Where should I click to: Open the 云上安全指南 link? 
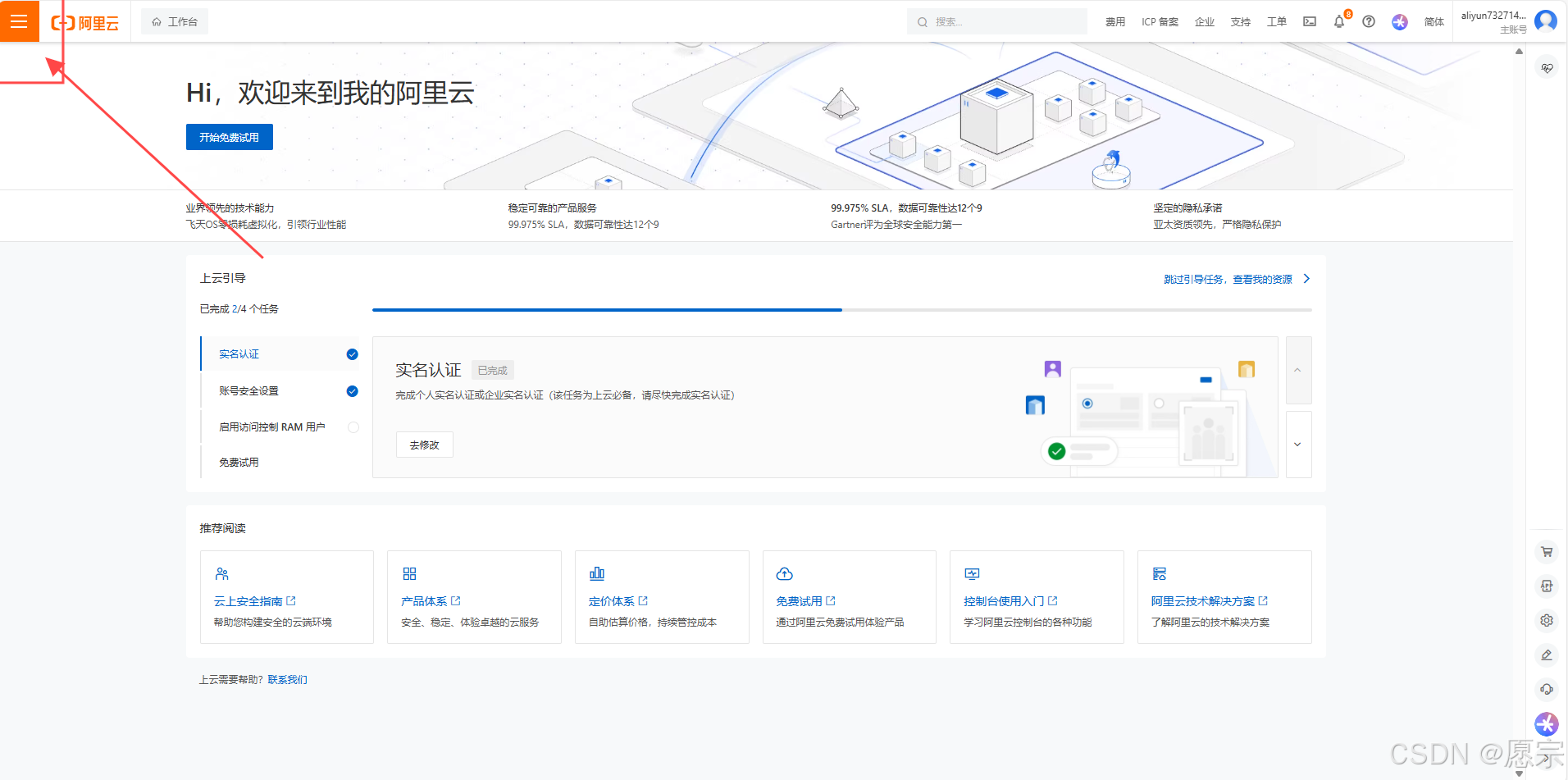tap(248, 601)
